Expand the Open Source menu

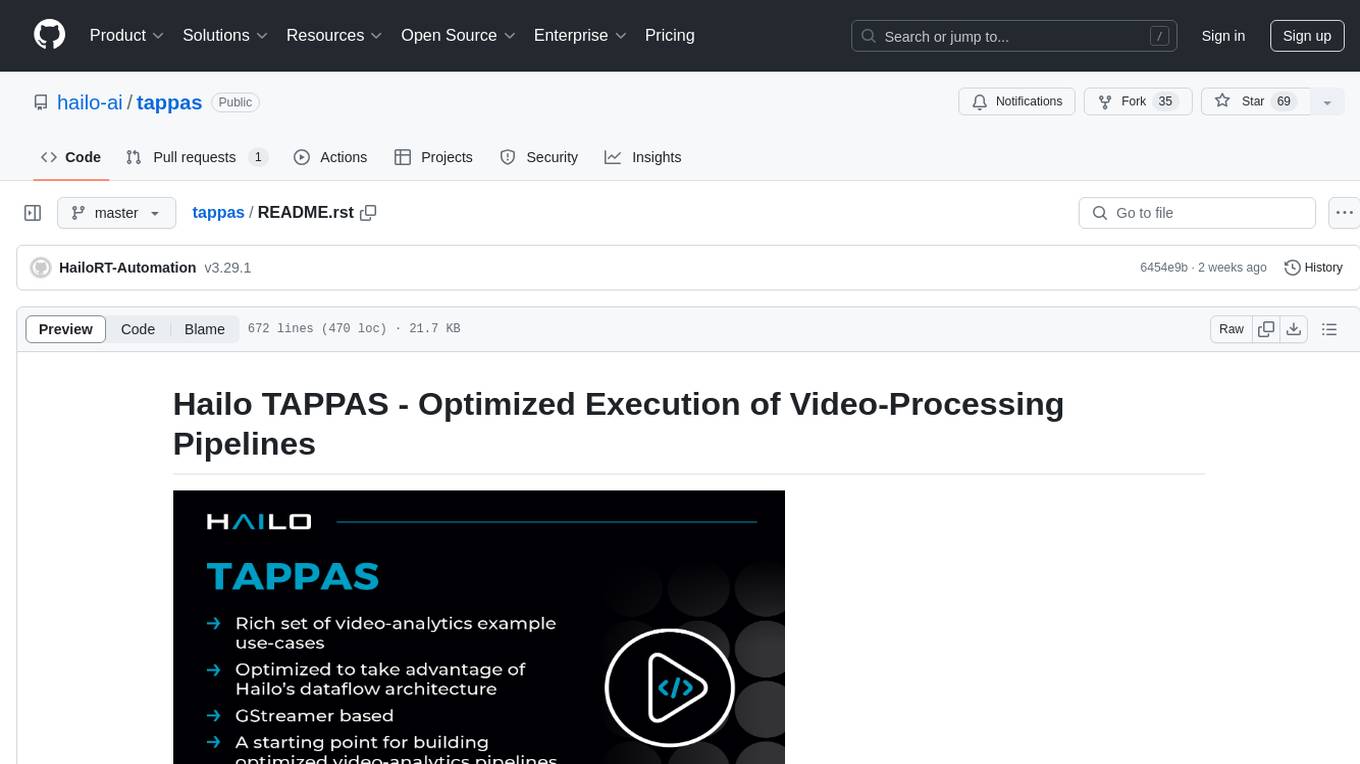coord(458,35)
